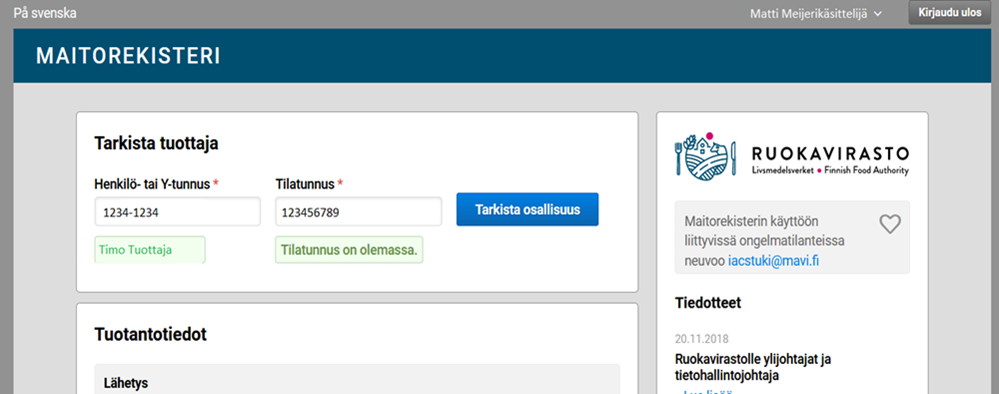
Task: Click the Henkilö- tai Y-tunnus label
Action: [156, 184]
